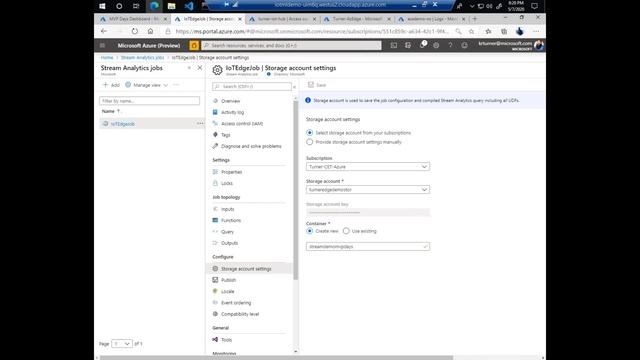Click the container name input field
Viewport: 640px width, 360px height.
(368, 247)
